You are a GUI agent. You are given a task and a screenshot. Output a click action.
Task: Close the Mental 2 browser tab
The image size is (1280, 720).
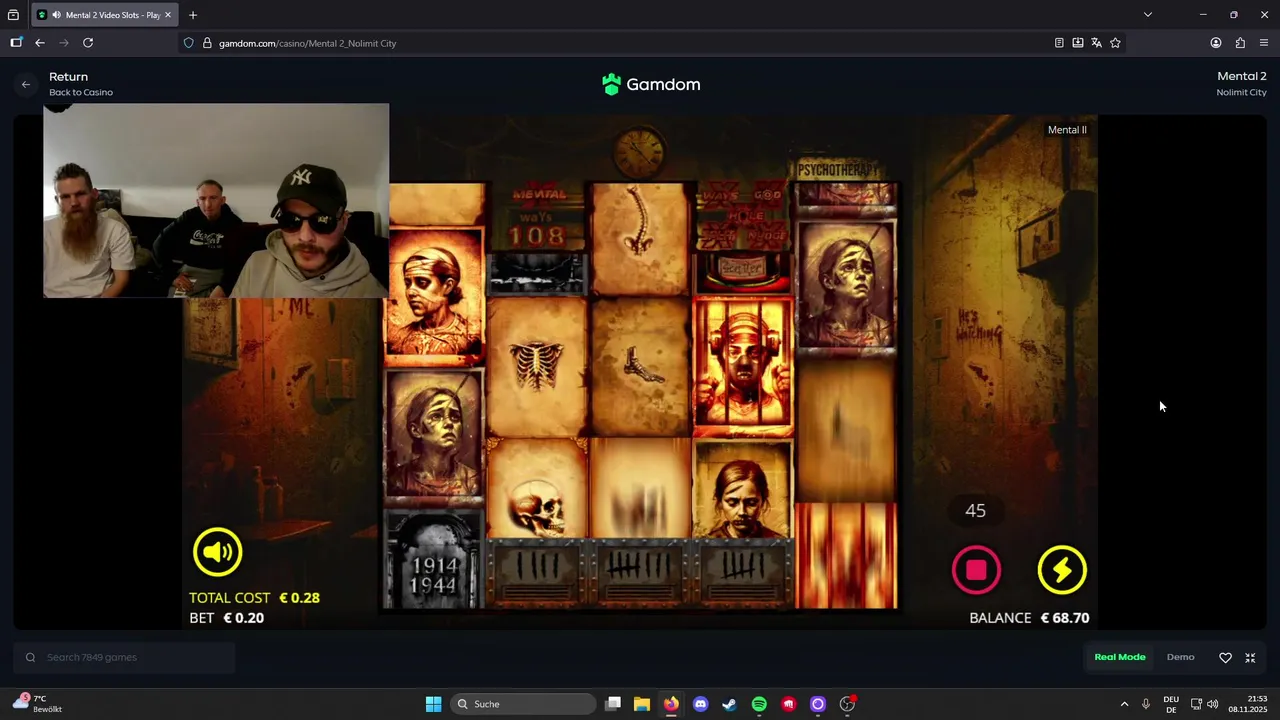pos(168,15)
